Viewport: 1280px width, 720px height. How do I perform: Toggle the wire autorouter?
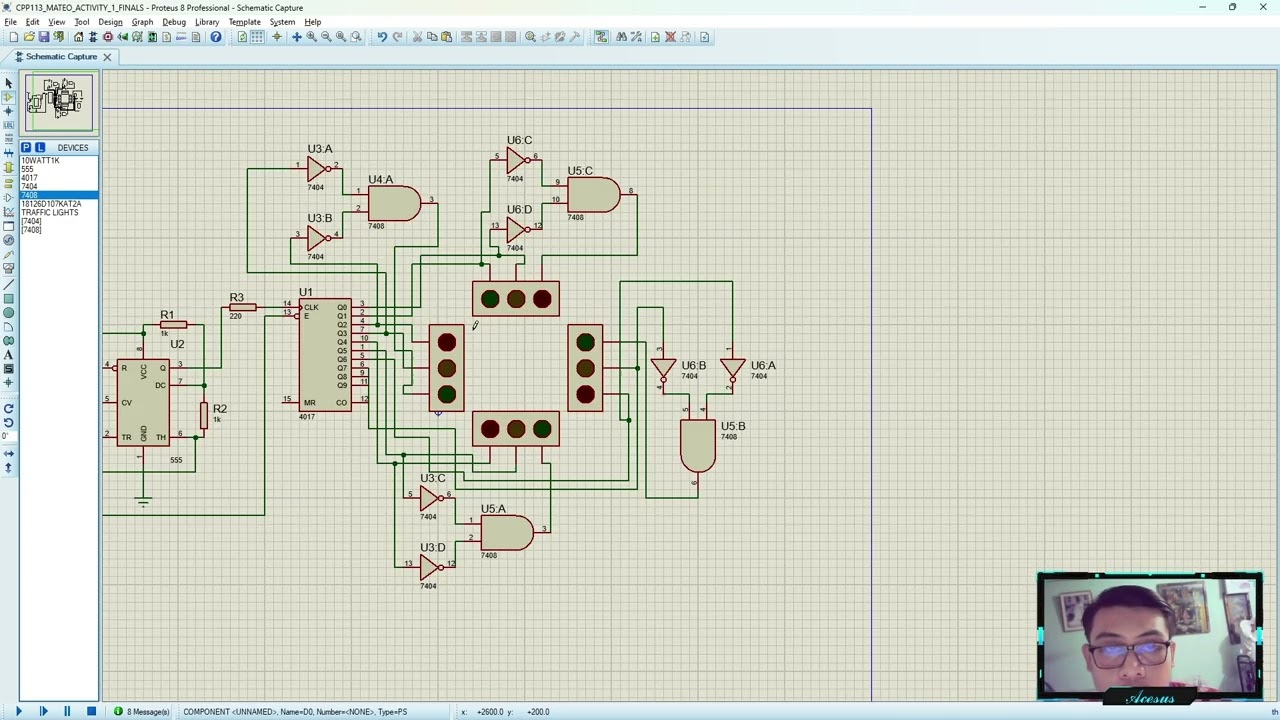pos(601,37)
